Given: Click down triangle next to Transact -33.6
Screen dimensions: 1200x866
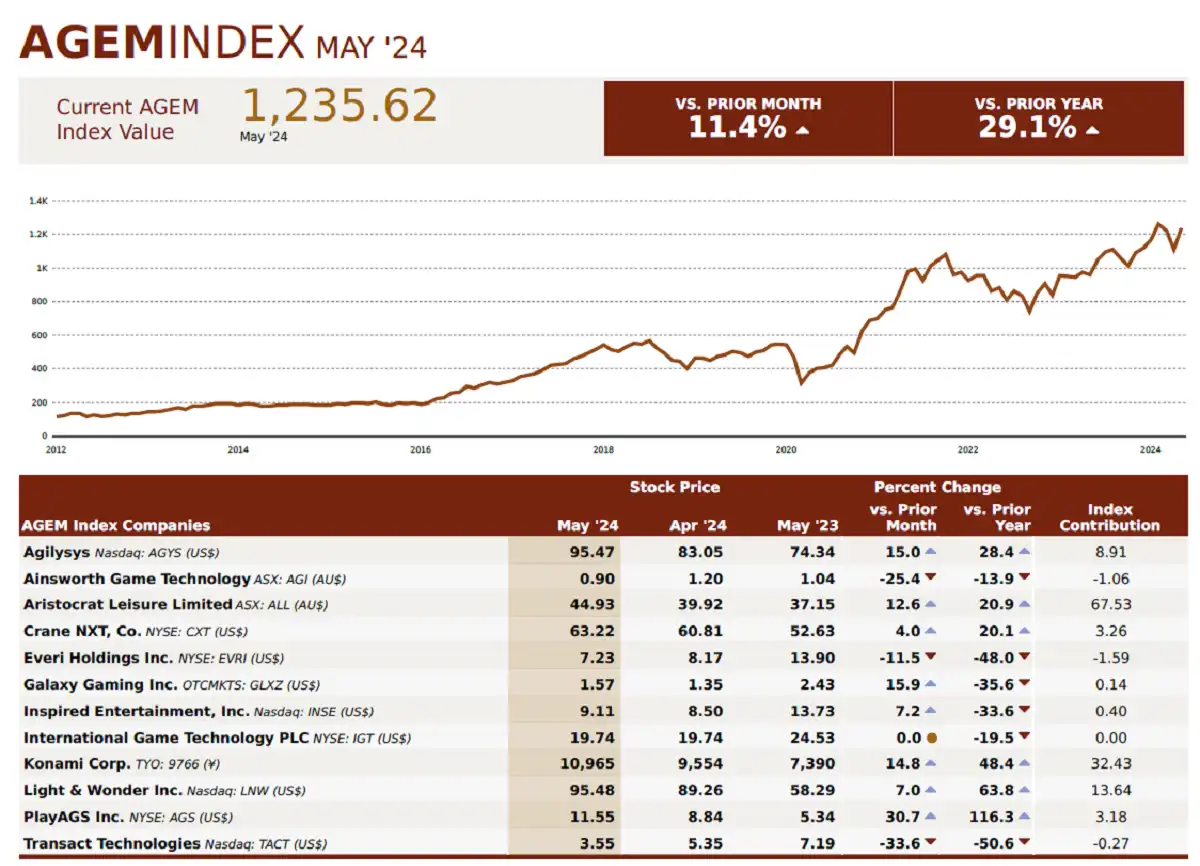Looking at the screenshot, I should click(930, 844).
